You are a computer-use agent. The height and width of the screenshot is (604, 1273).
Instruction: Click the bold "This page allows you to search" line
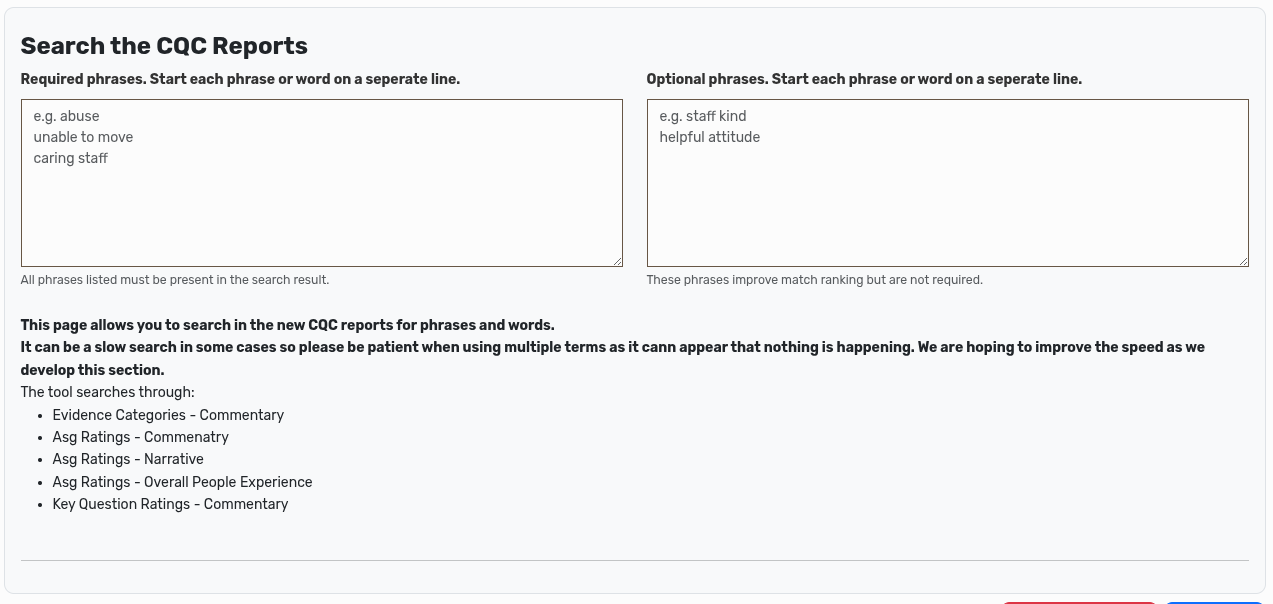pyautogui.click(x=287, y=325)
